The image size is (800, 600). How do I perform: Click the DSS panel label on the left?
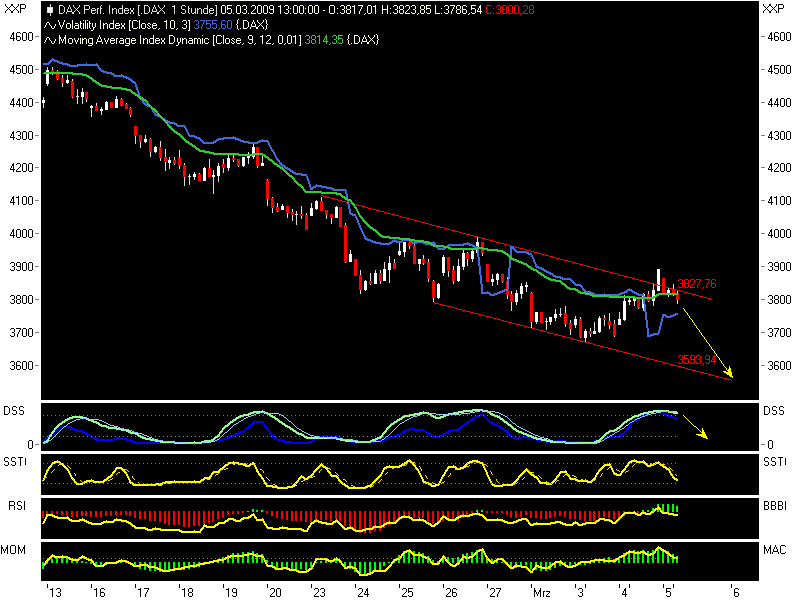point(15,410)
